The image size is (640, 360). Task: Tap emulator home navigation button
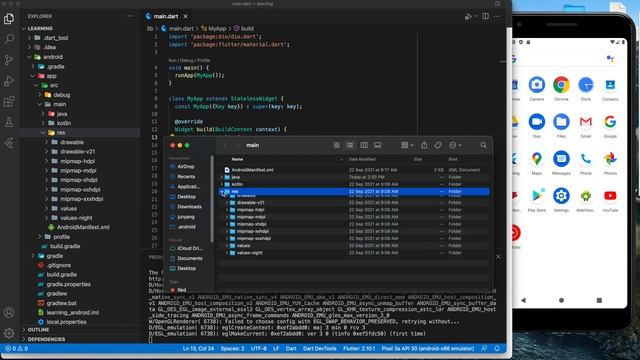561,300
